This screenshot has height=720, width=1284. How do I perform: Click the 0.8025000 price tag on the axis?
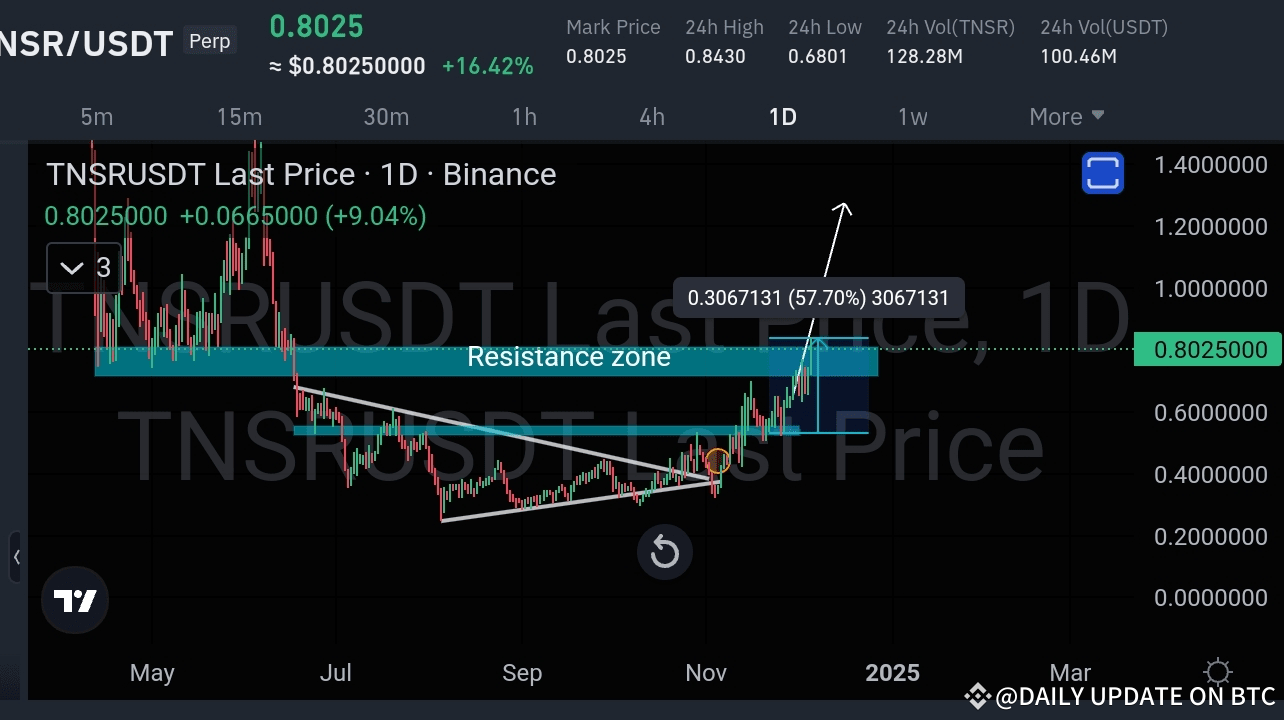(x=1208, y=349)
